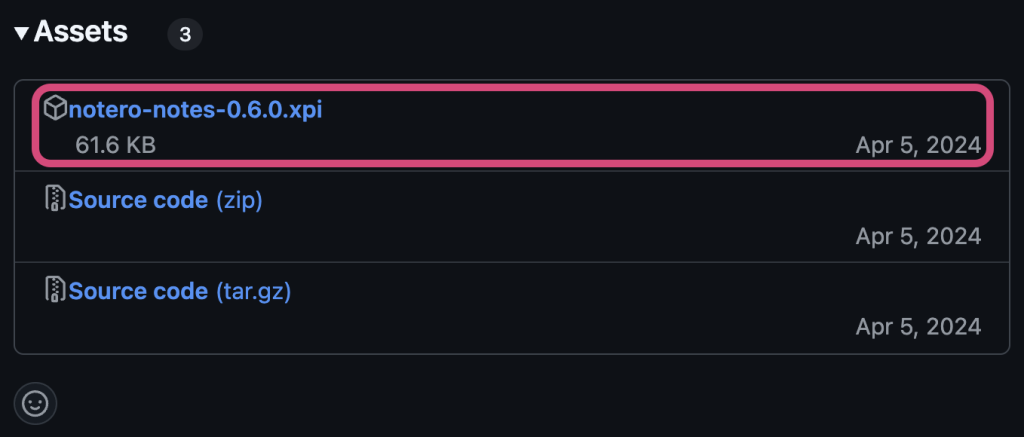Click the (tar.gz) format label

pyautogui.click(x=253, y=291)
